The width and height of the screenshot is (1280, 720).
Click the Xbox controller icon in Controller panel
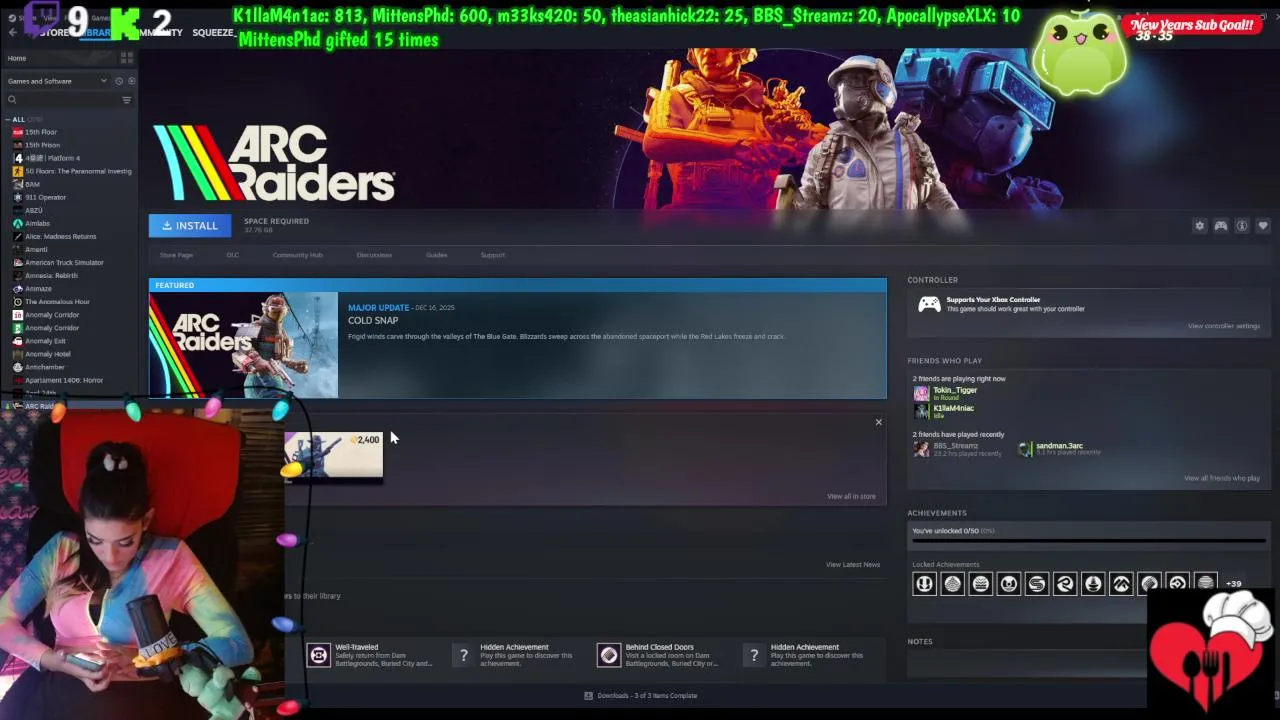coord(929,304)
